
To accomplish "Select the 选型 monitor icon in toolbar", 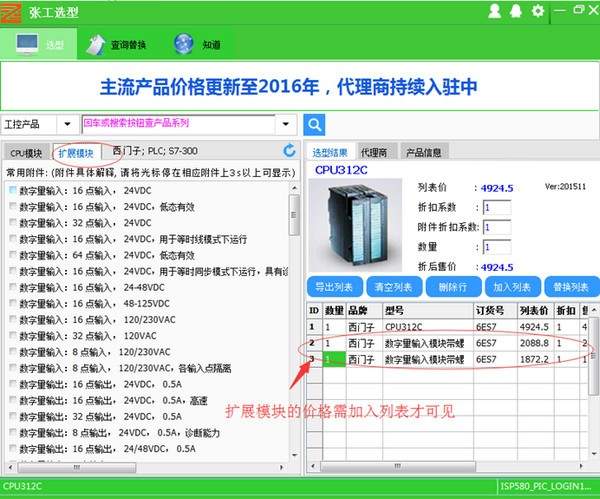I will coord(28,44).
